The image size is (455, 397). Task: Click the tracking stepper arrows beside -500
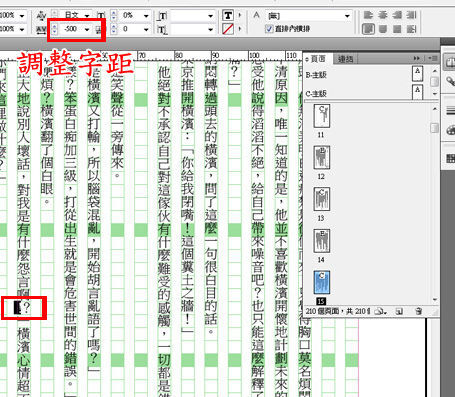[54, 29]
